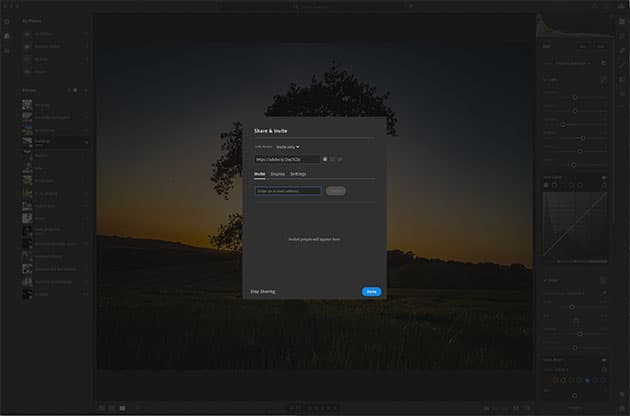Switch to photo grid view icon at bottom left
630x416 pixels.
point(102,408)
